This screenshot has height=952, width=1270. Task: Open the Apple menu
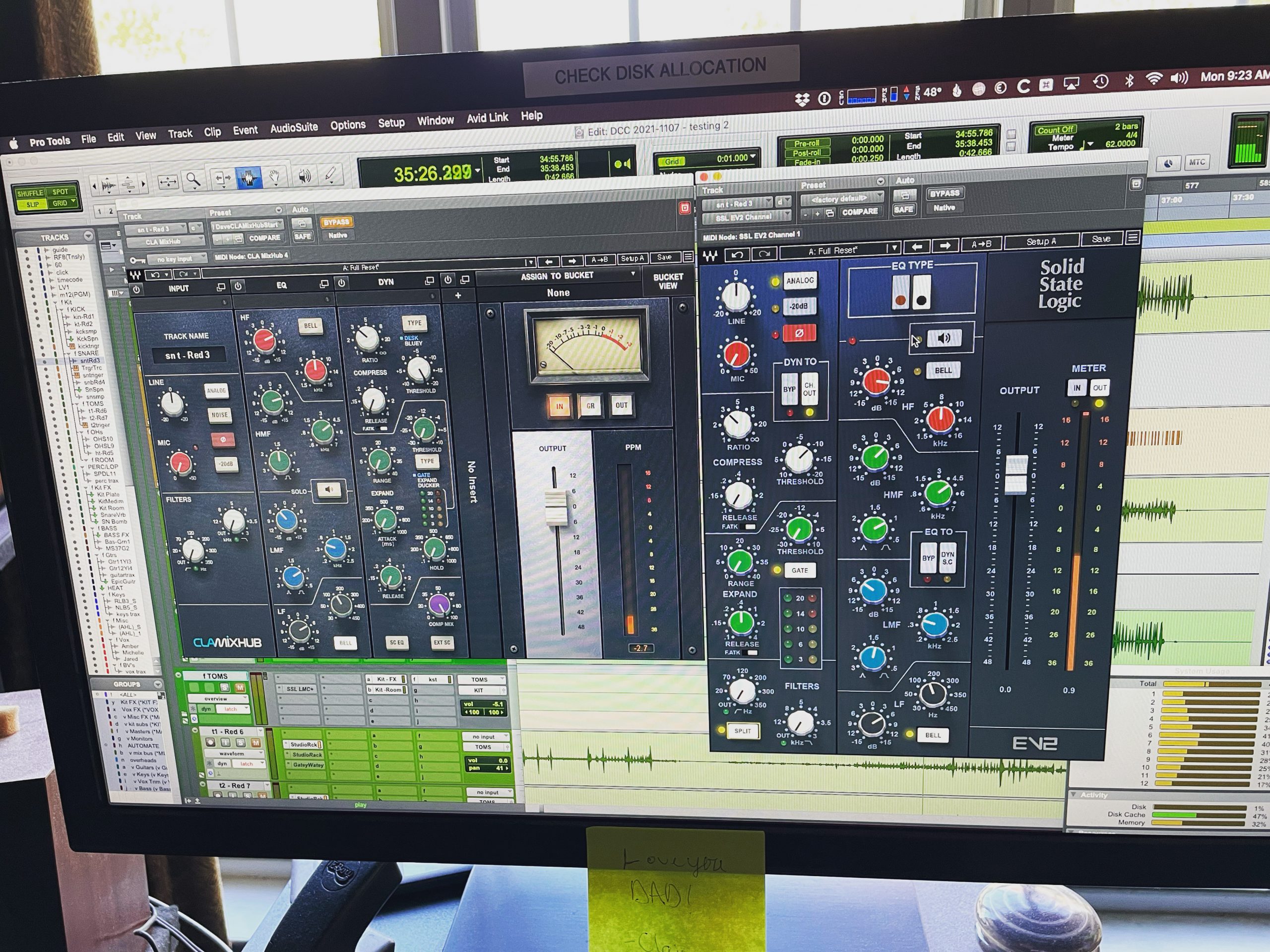[14, 143]
